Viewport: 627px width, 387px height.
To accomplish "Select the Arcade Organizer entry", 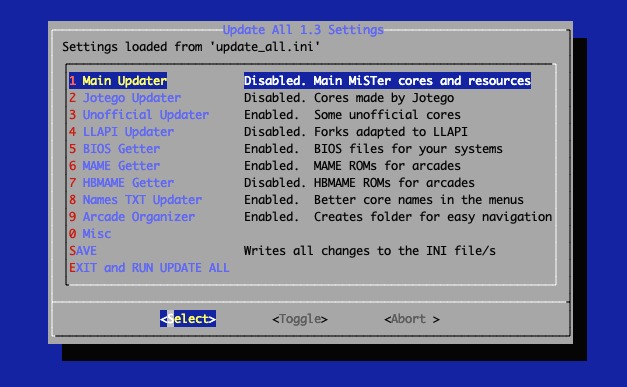I will click(132, 217).
